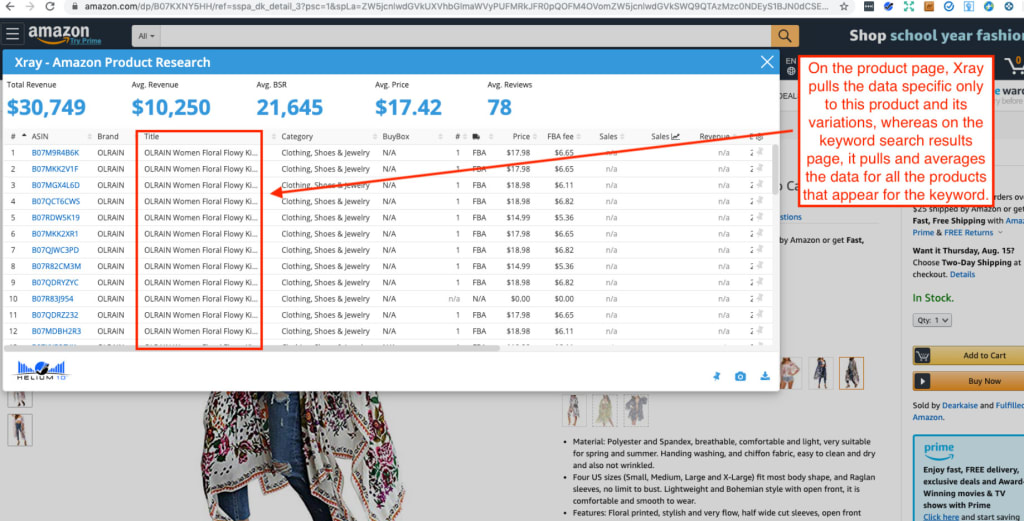Screen dimensions: 1024x521
Task: Open the bottom product image thumbnail on left
Action: point(20,430)
